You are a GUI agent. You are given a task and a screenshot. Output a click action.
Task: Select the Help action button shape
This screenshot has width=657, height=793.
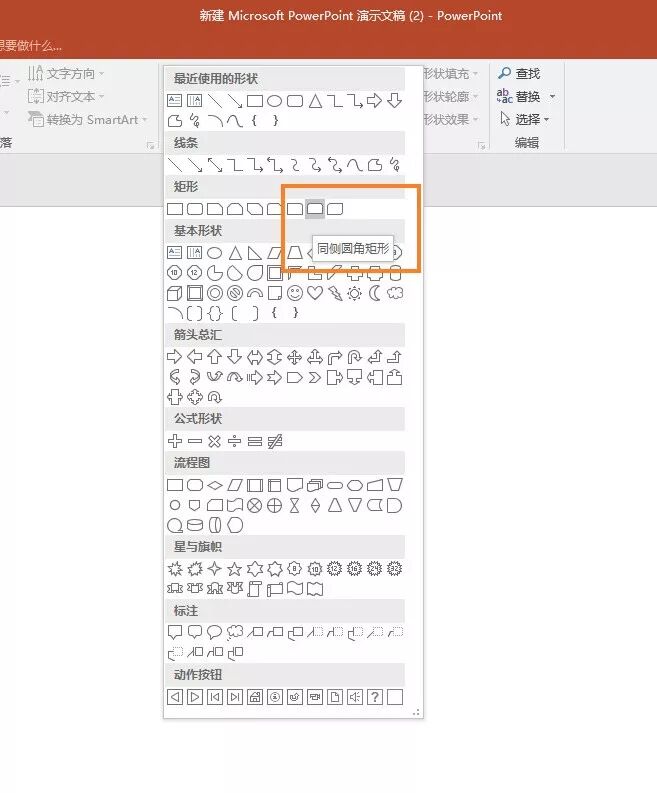coord(374,697)
